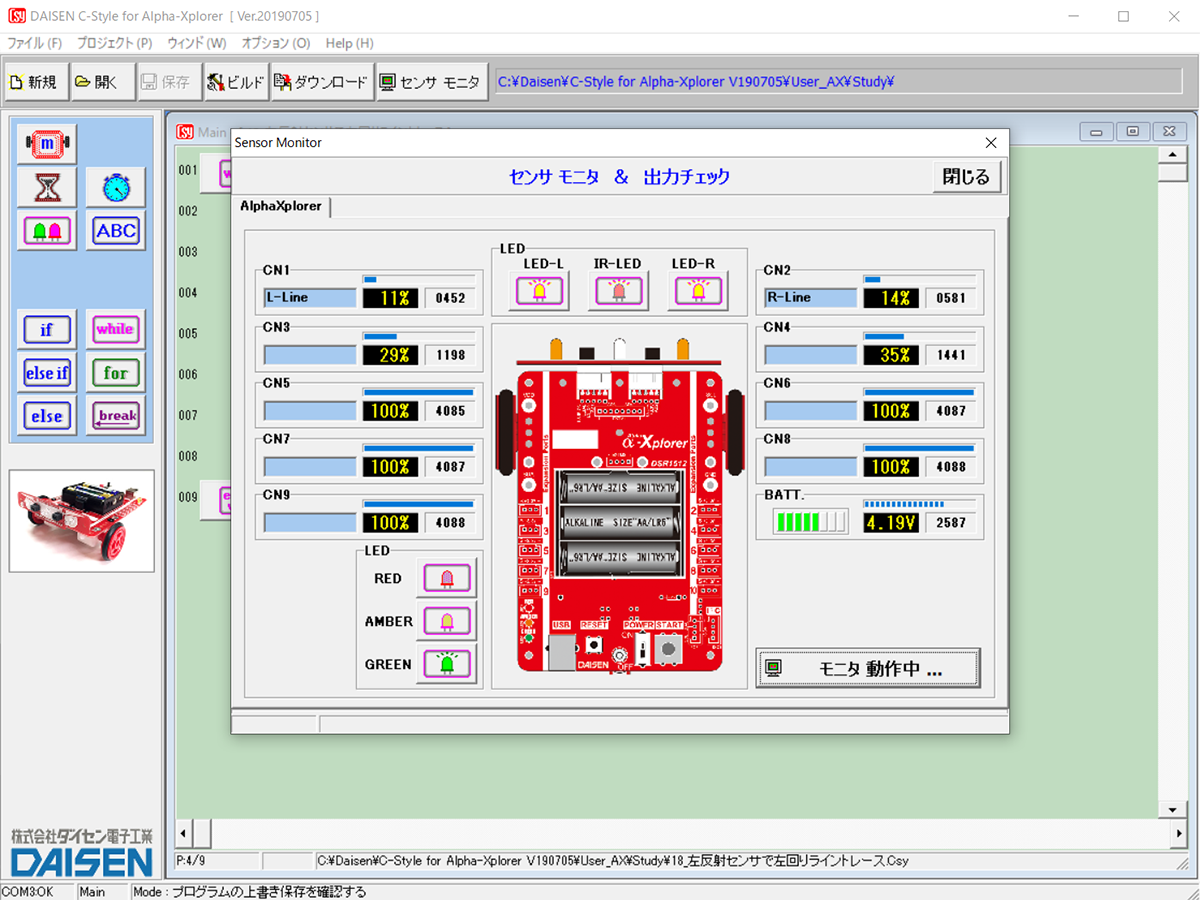The image size is (1200, 900).
Task: Download program to robot with ダウンロード
Action: [322, 82]
